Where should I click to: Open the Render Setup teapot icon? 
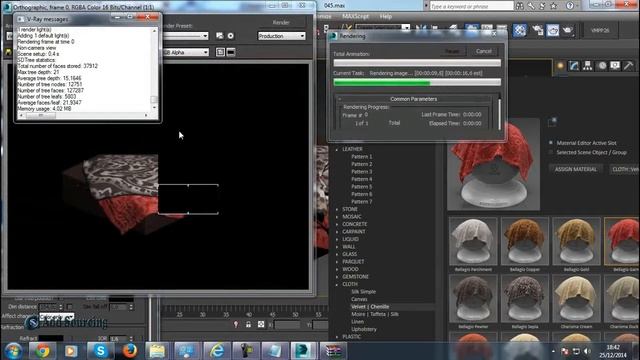[538, 30]
